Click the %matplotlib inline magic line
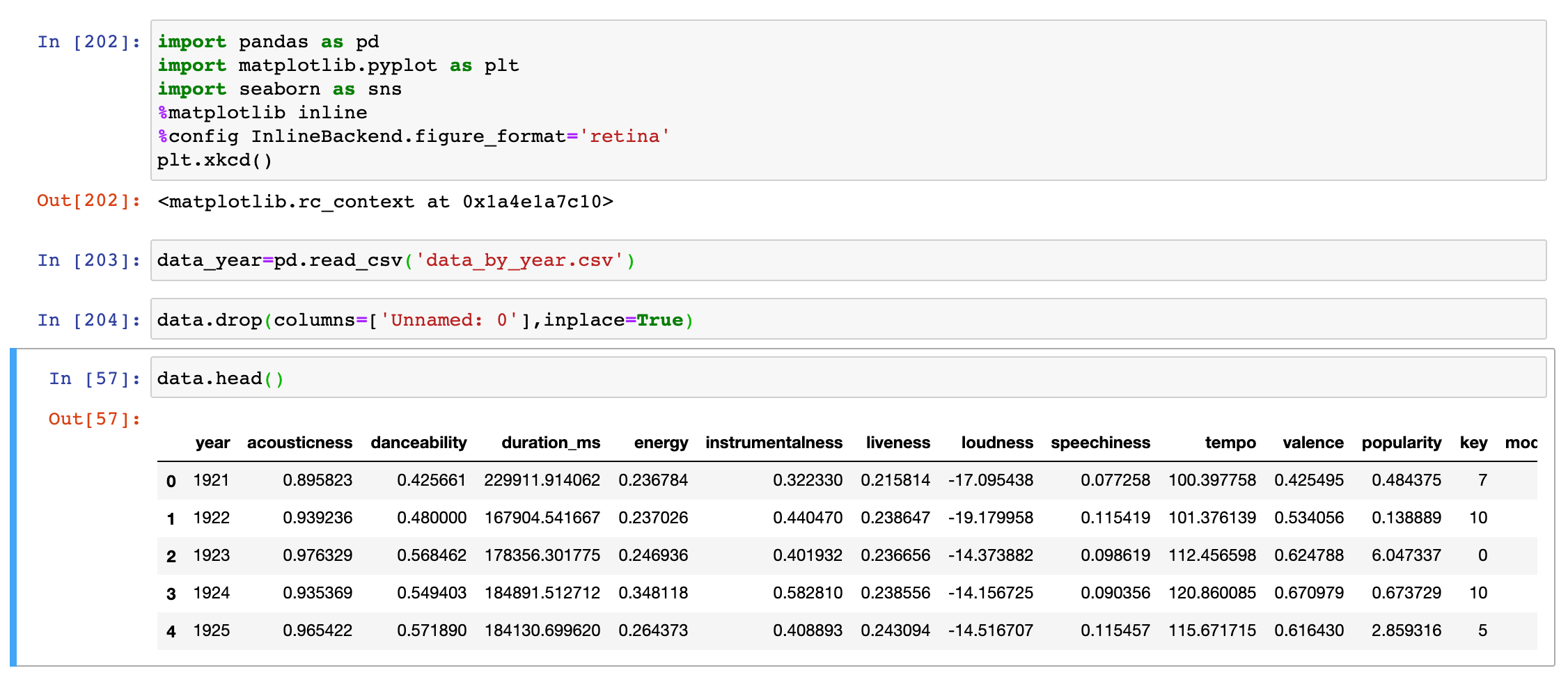Viewport: 1568px width, 675px height. (x=263, y=112)
